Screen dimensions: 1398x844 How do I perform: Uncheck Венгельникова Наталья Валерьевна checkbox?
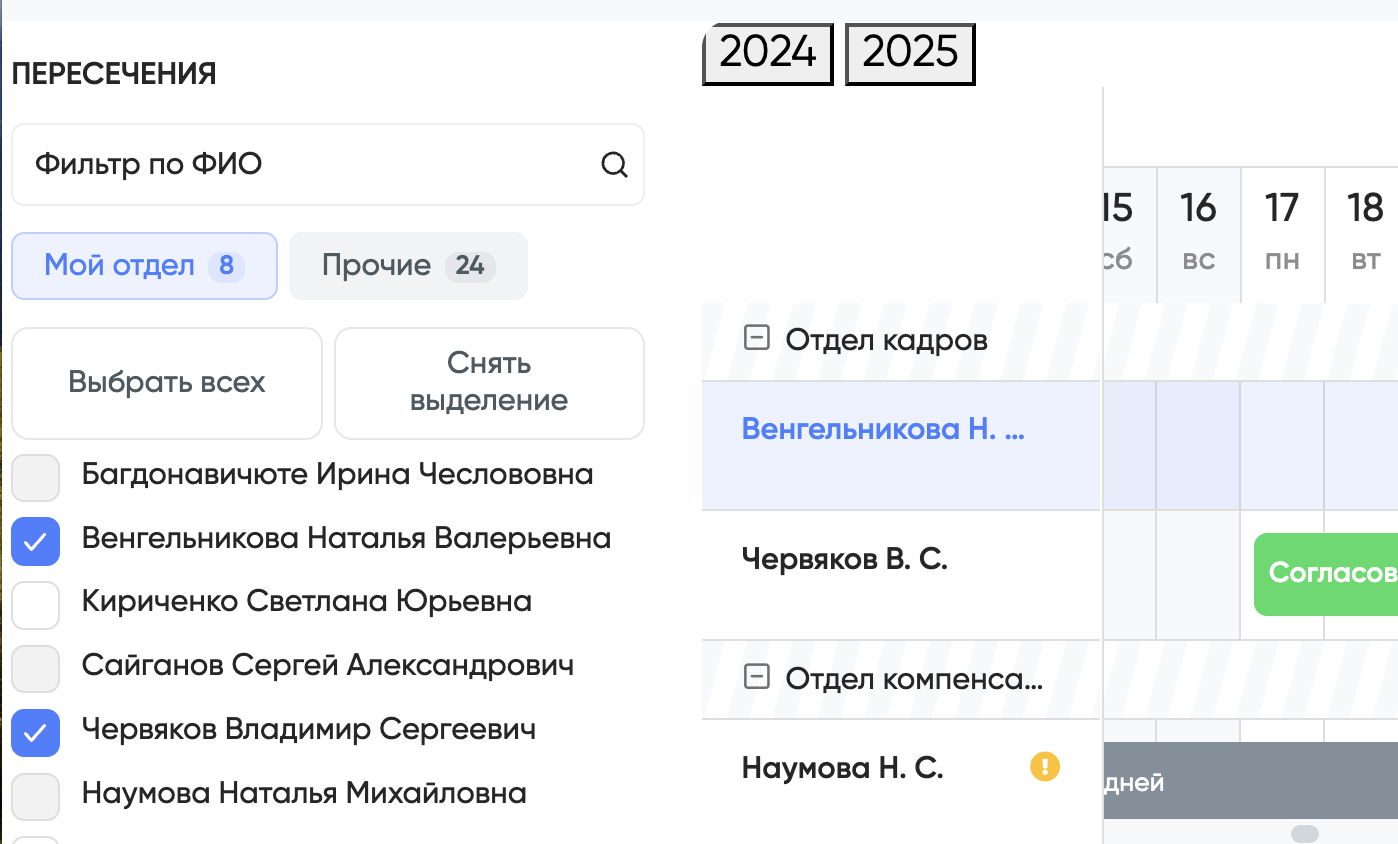(36, 541)
